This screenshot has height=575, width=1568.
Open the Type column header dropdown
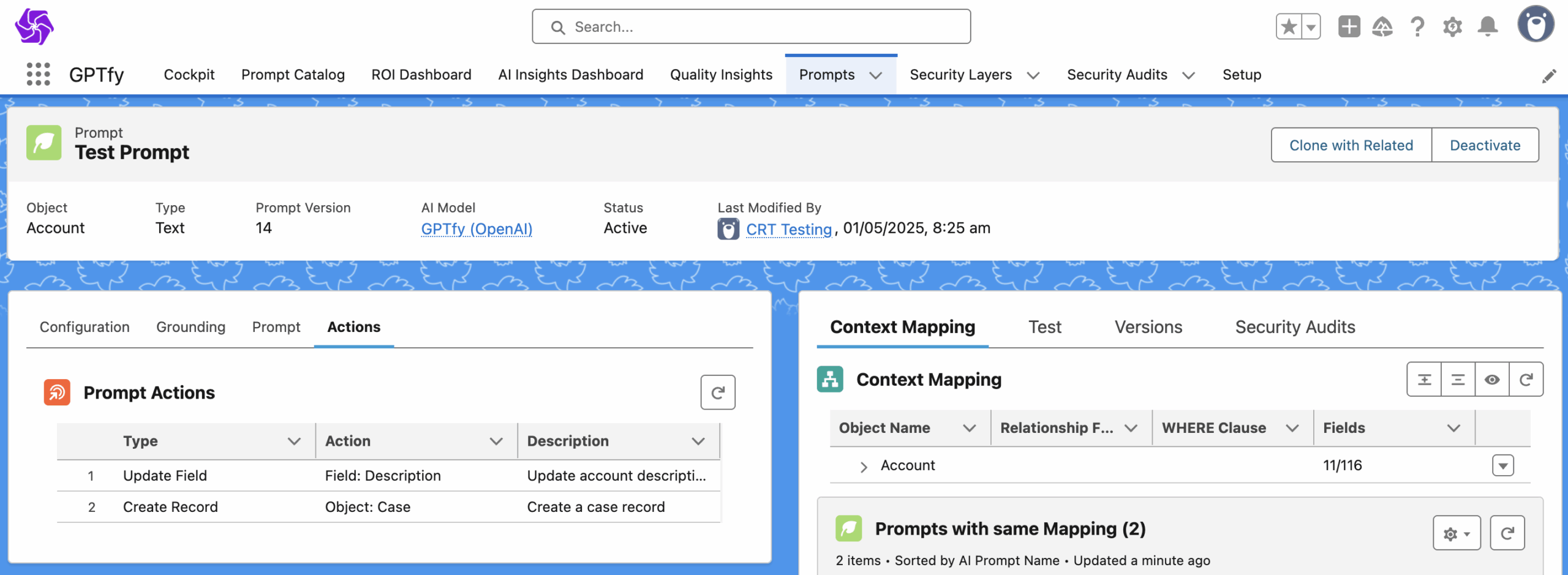coord(294,441)
